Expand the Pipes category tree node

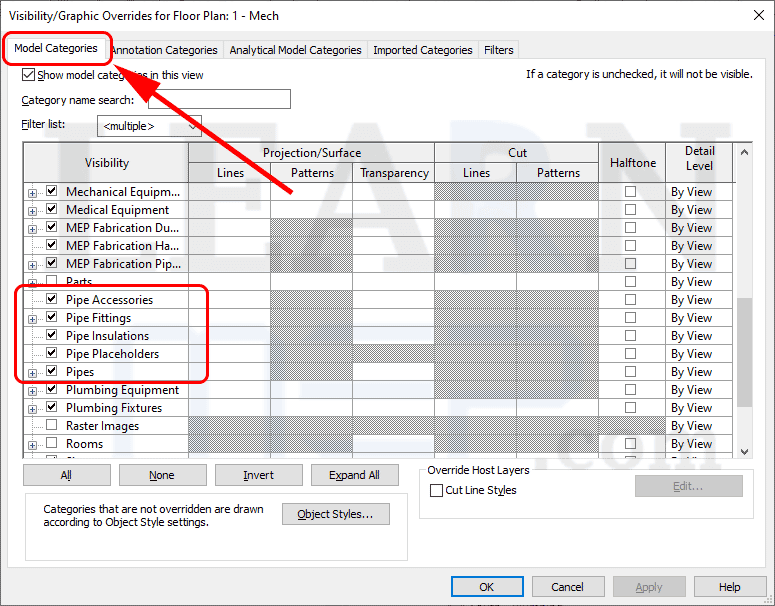(33, 372)
